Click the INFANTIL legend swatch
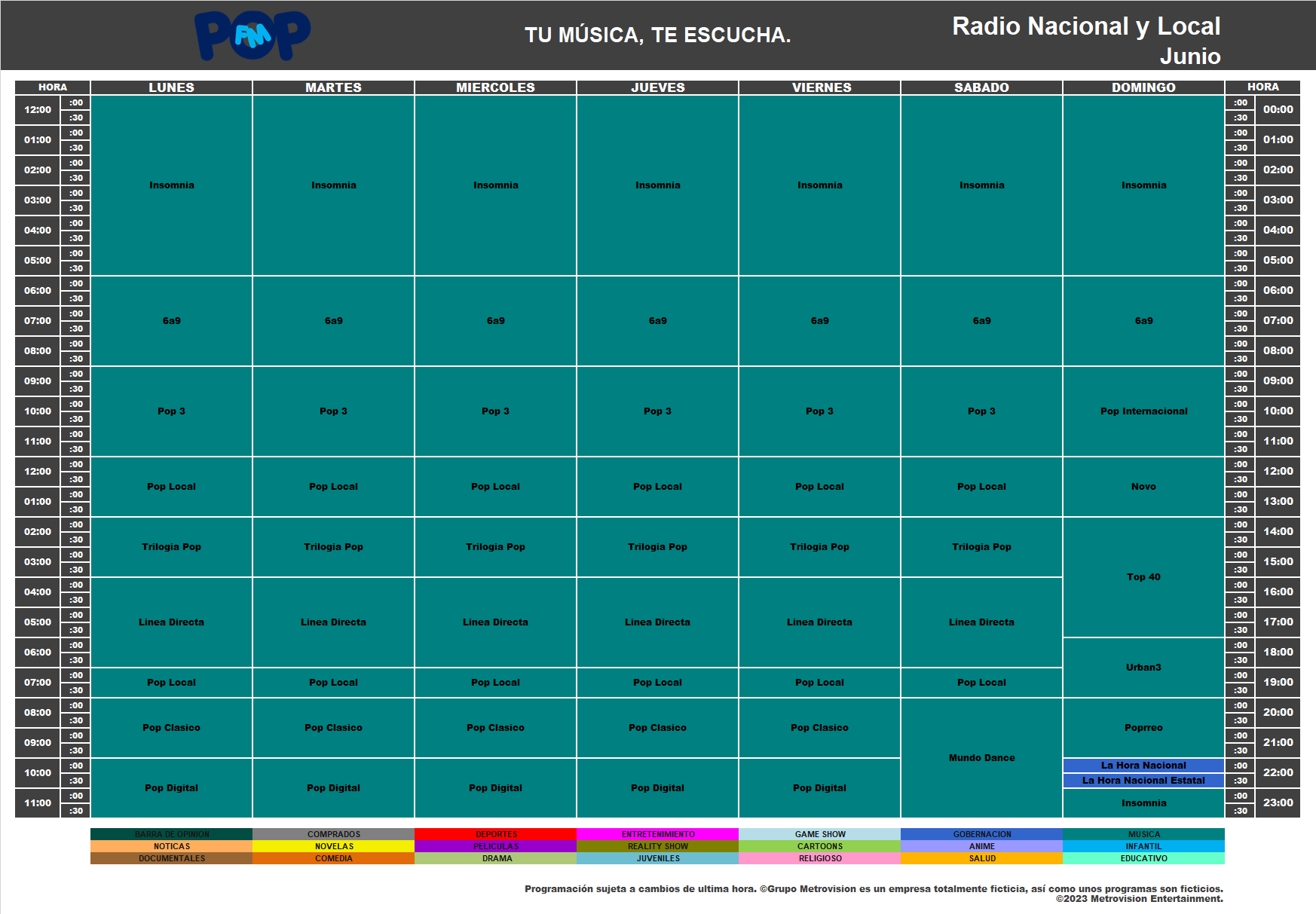The width and height of the screenshot is (1316, 914). tap(1143, 846)
